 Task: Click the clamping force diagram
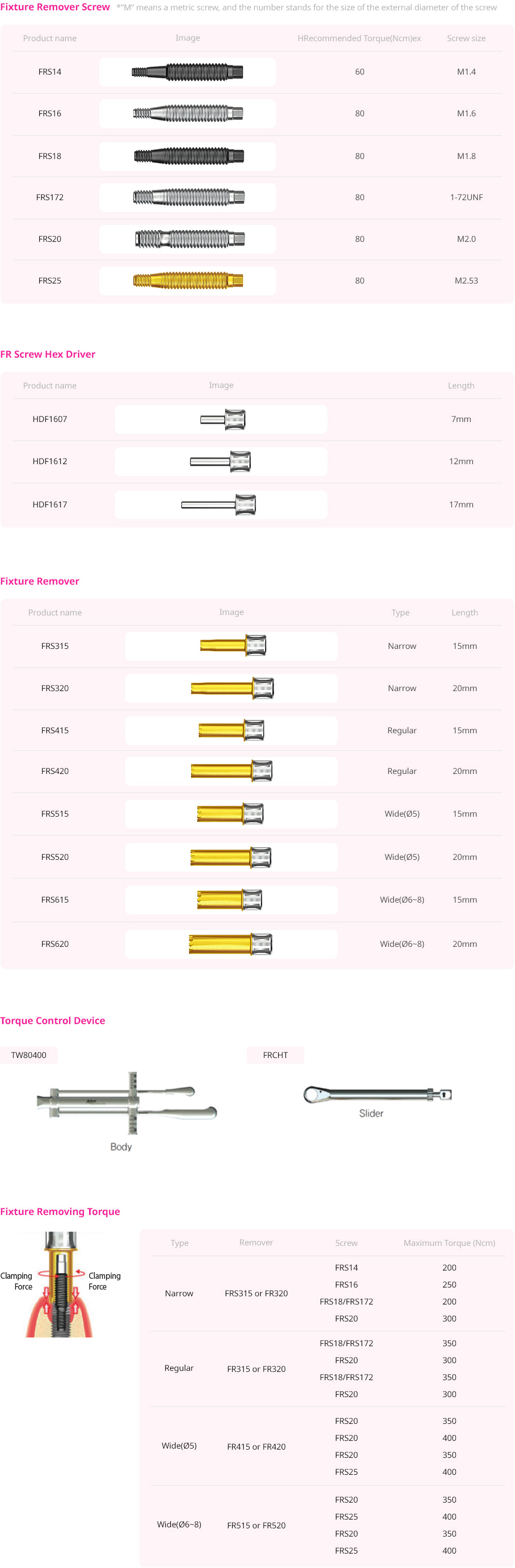pos(60,1284)
